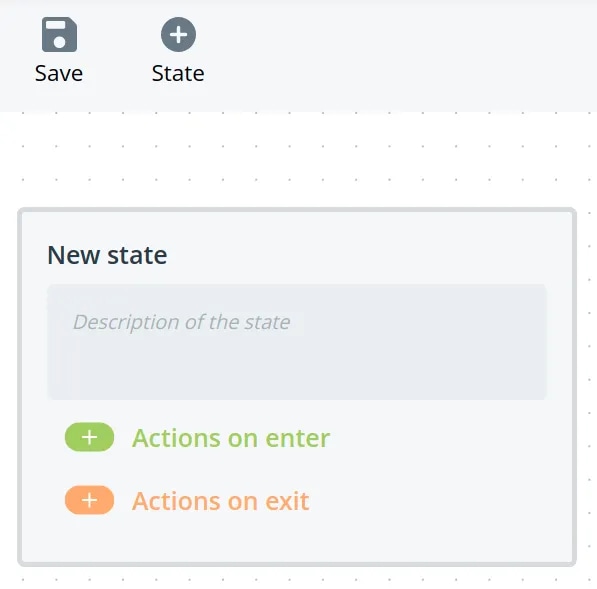Click the blank toolbar area right of State

click(400, 53)
